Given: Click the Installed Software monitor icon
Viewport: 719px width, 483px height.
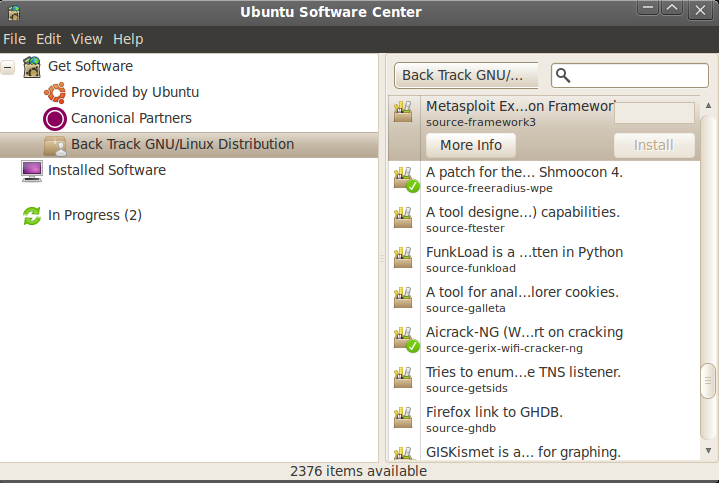Looking at the screenshot, I should coord(31,170).
